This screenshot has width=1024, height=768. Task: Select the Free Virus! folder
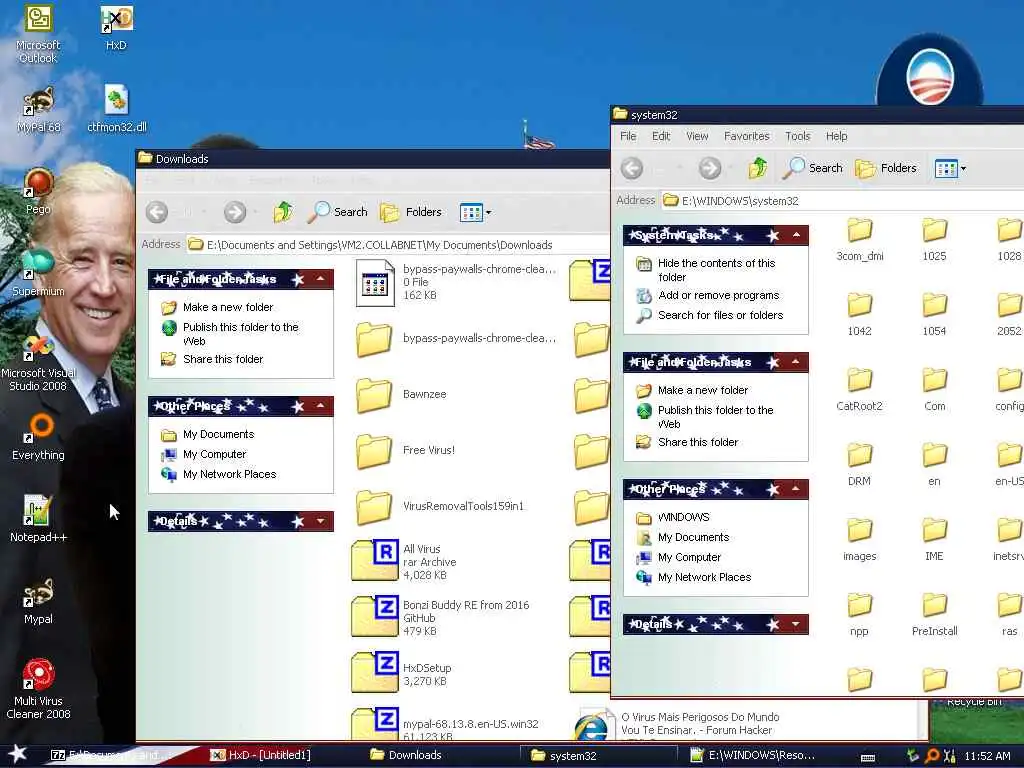pos(406,450)
